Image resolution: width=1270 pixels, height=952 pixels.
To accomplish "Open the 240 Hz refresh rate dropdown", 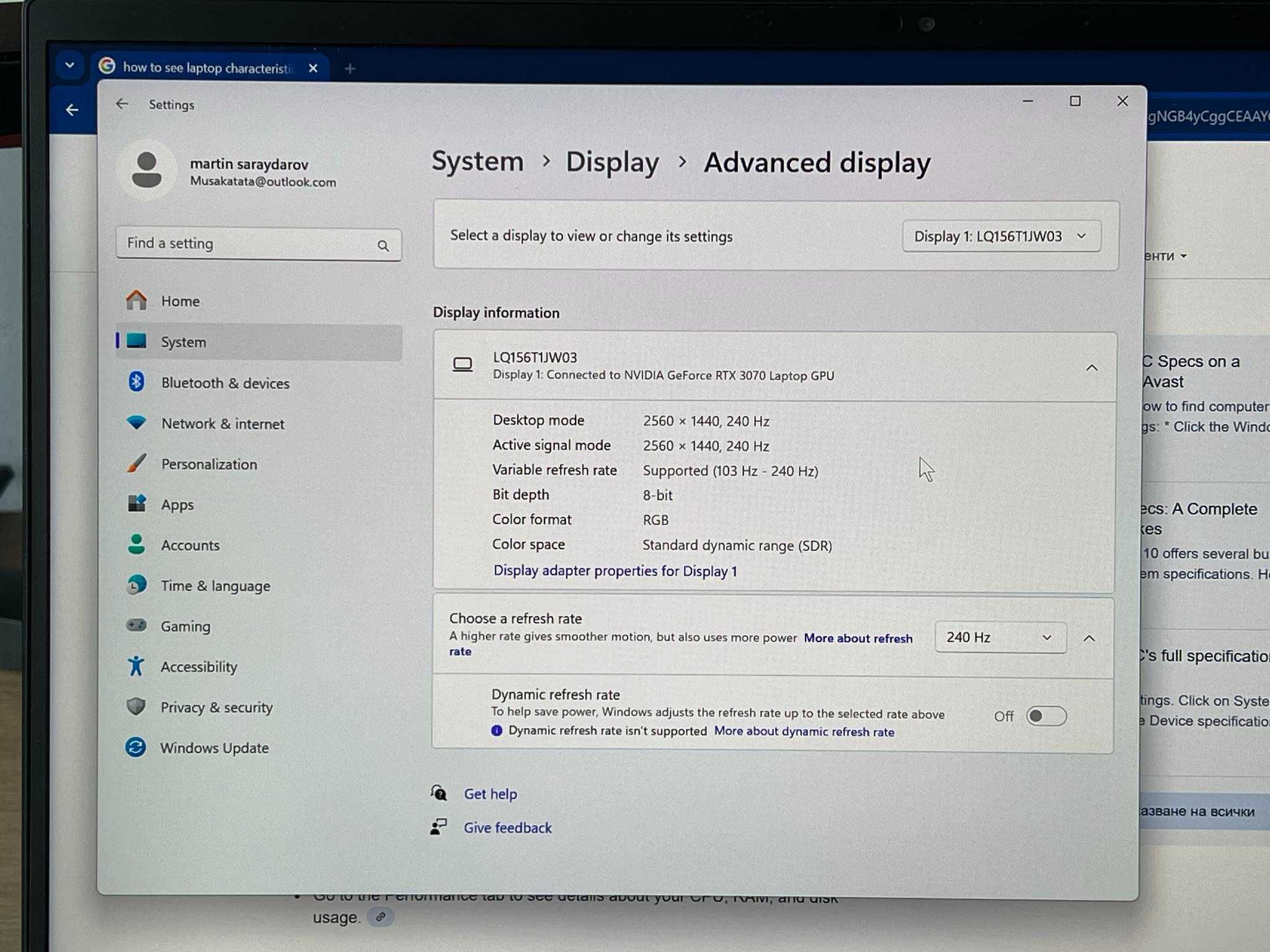I will (x=1000, y=638).
